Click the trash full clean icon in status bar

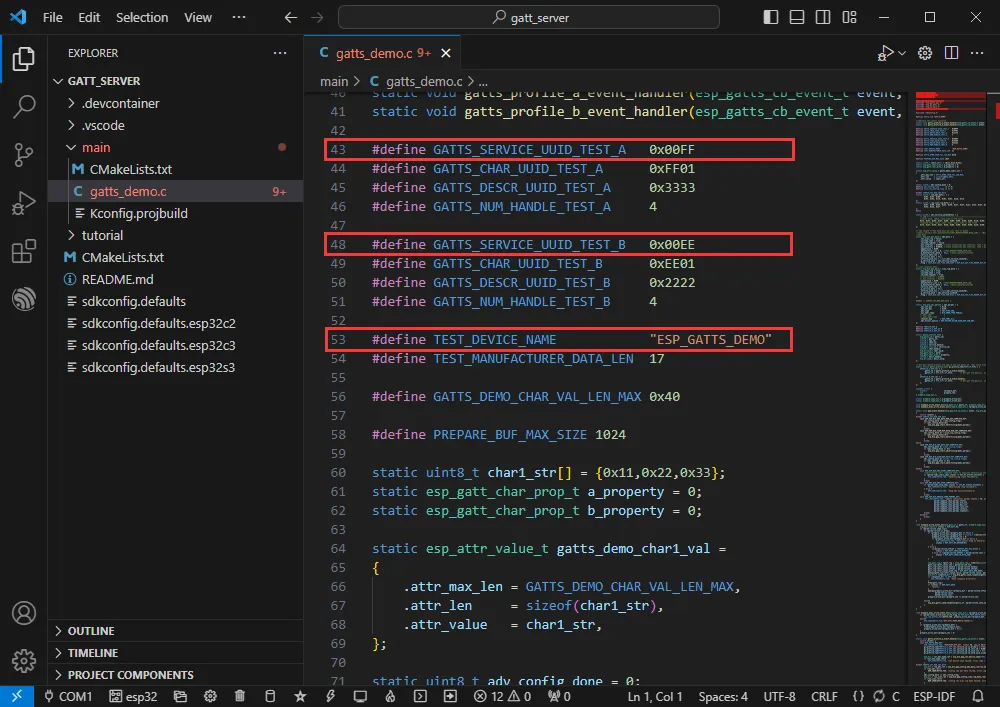240,696
